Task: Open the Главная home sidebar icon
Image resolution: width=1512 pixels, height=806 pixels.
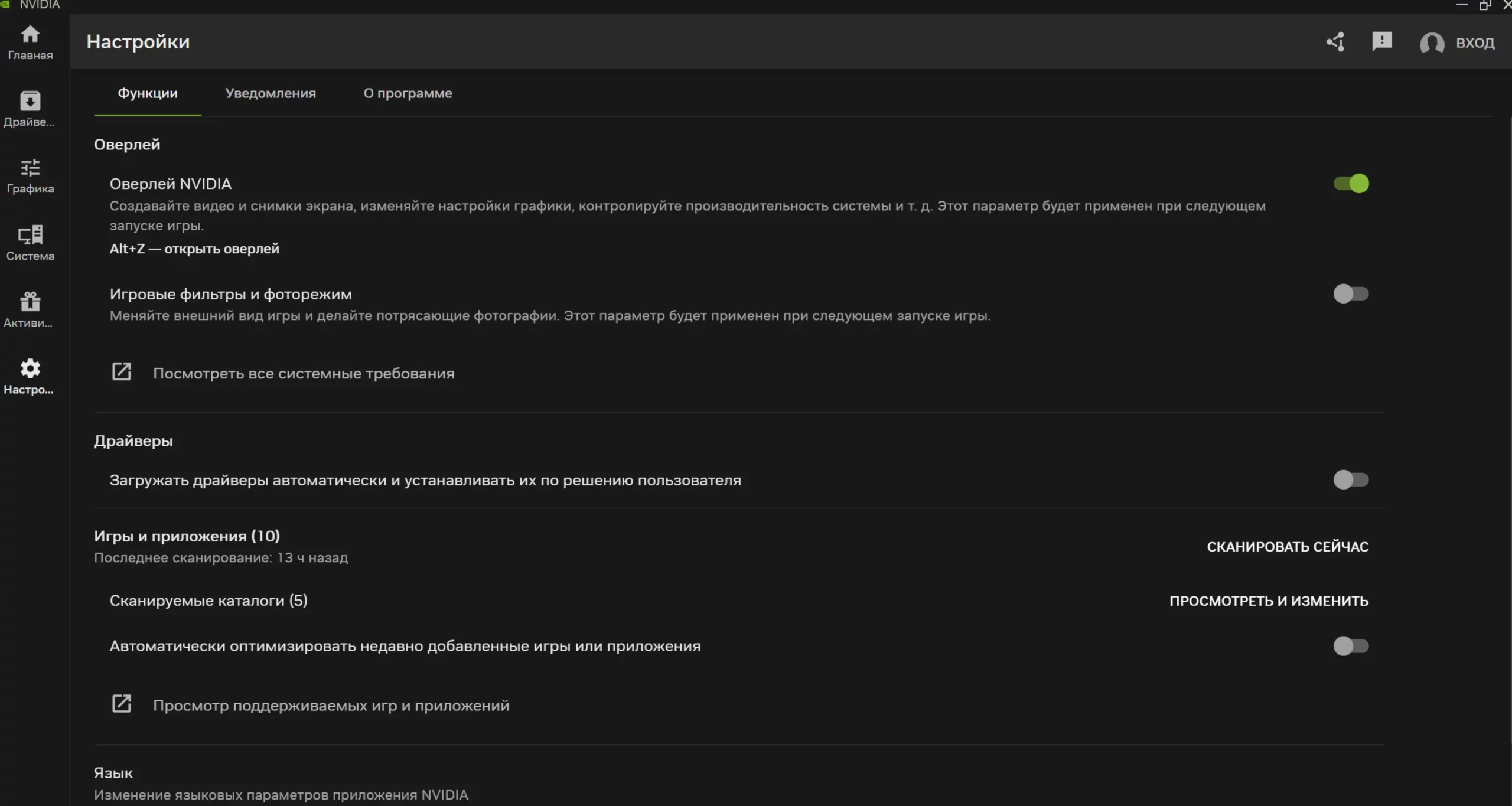Action: pos(30,35)
